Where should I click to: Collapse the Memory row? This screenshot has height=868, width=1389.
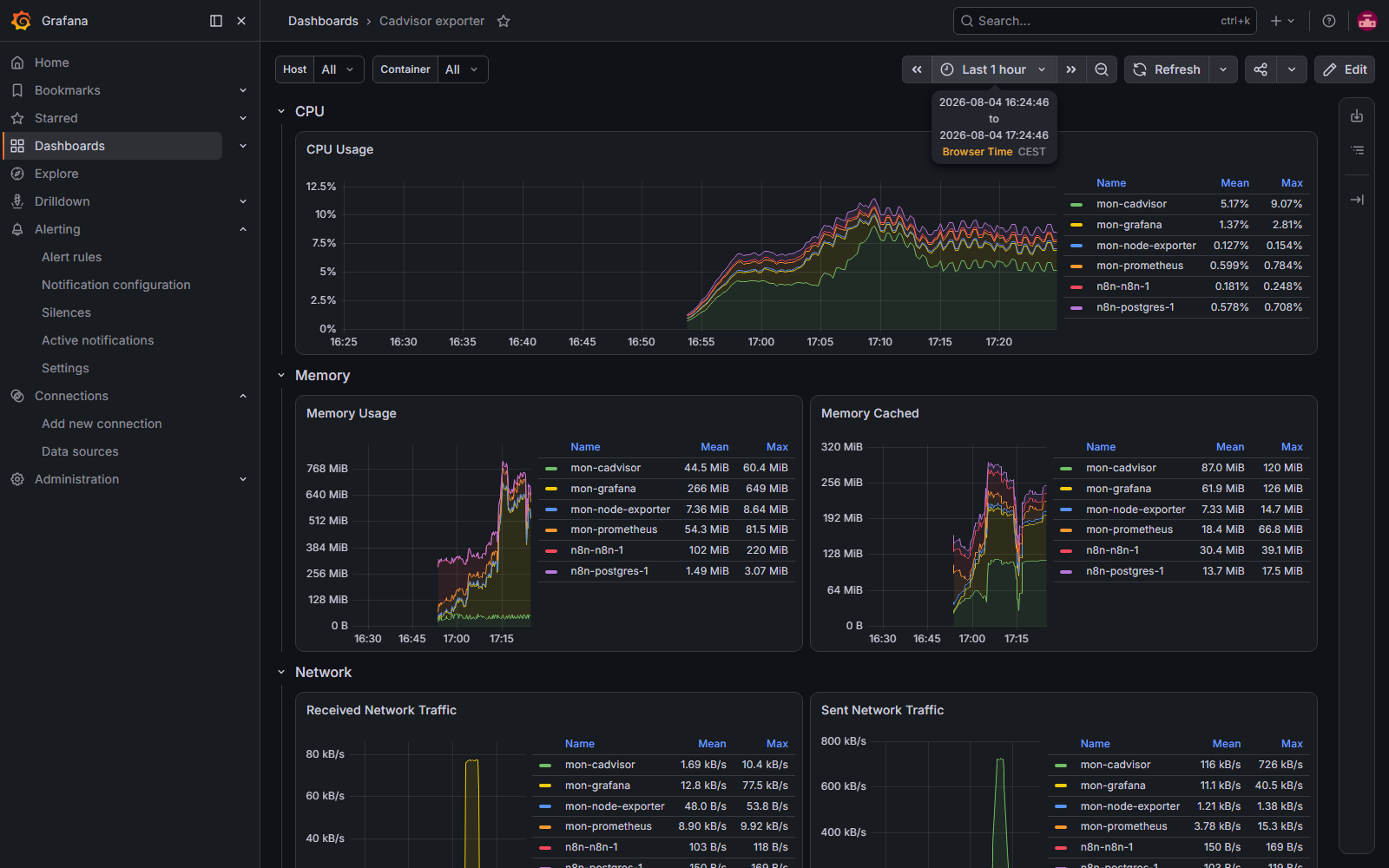281,375
